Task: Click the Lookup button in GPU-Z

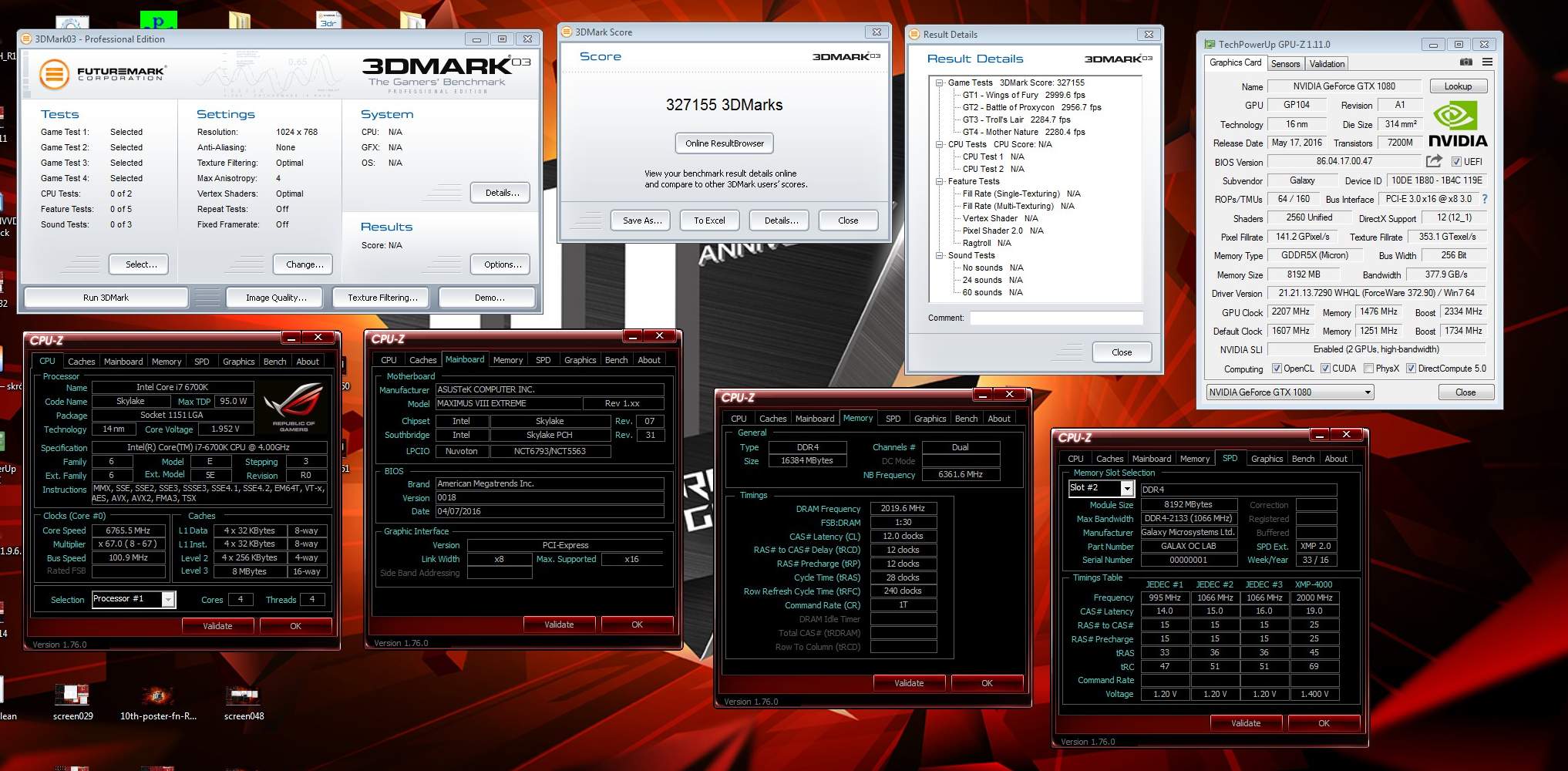Action: click(1458, 86)
